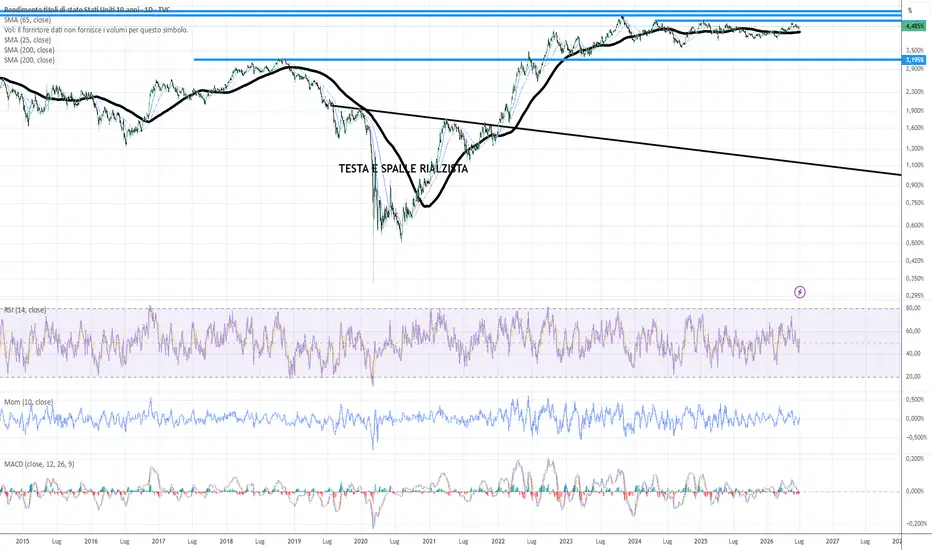Select the Mom (10, close) indicator label
Viewport: 932px width, 550px height.
29,403
